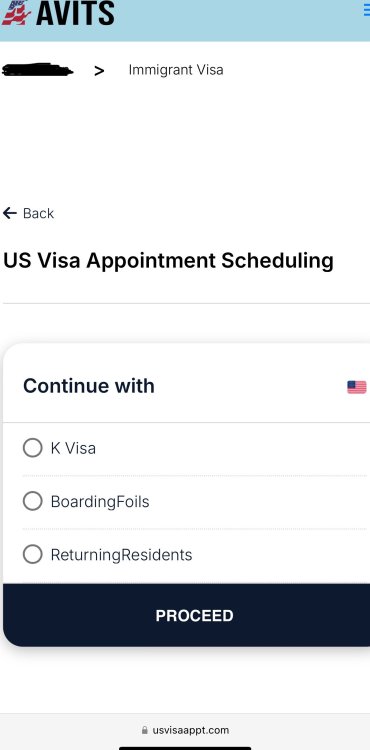Click the back arrow icon
This screenshot has height=750, width=370.
tap(10, 213)
